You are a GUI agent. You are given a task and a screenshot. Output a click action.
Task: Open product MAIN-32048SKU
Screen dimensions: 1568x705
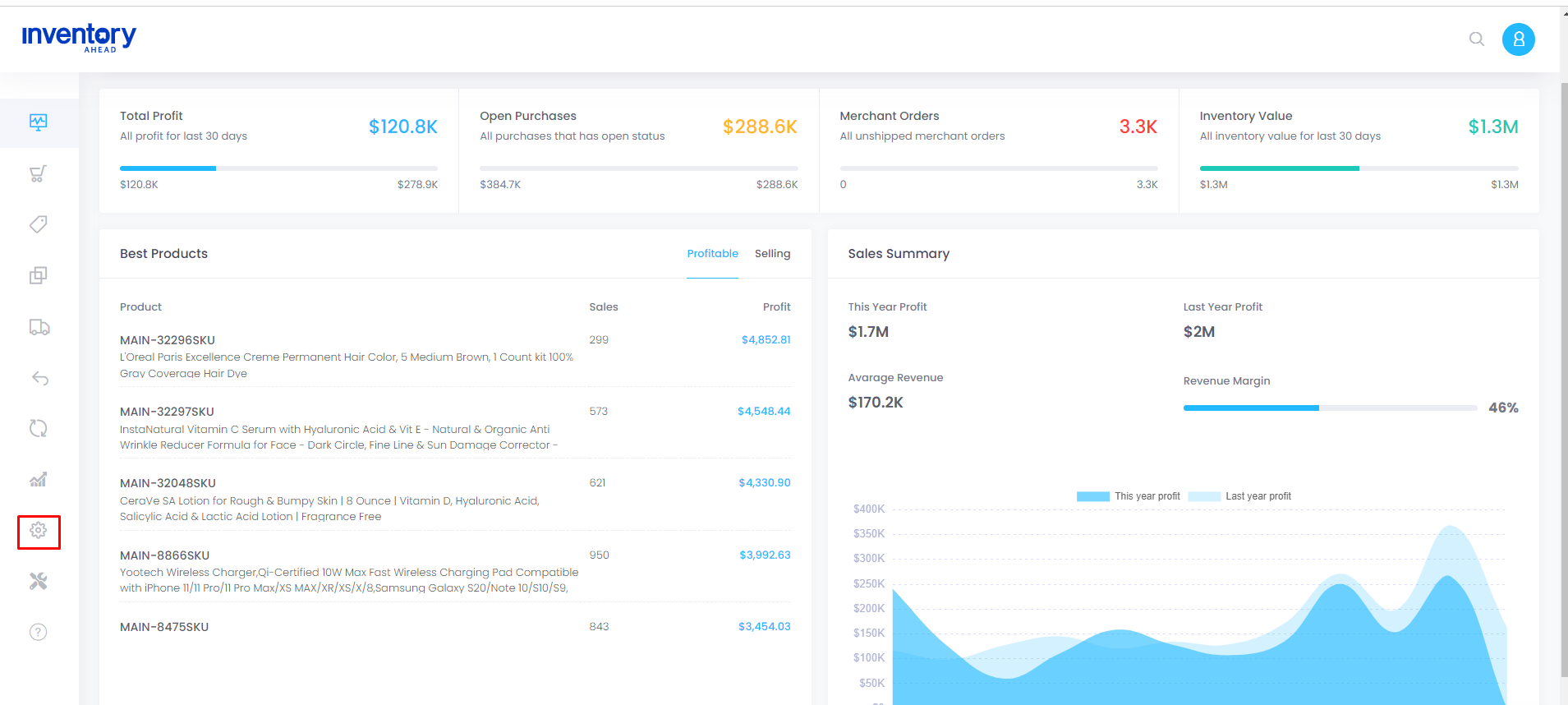click(x=168, y=483)
